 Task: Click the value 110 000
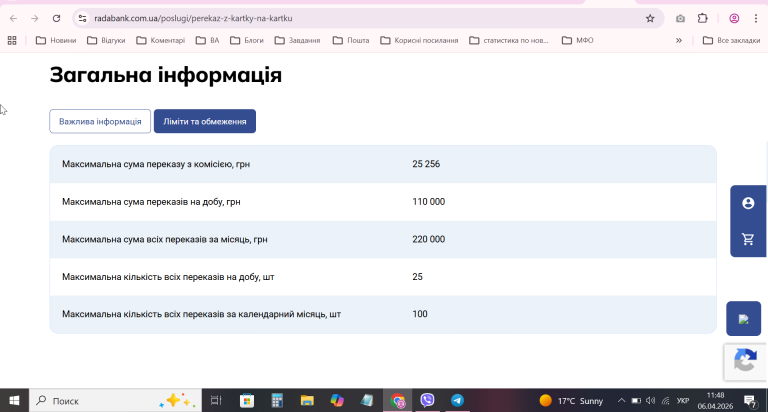[429, 202]
